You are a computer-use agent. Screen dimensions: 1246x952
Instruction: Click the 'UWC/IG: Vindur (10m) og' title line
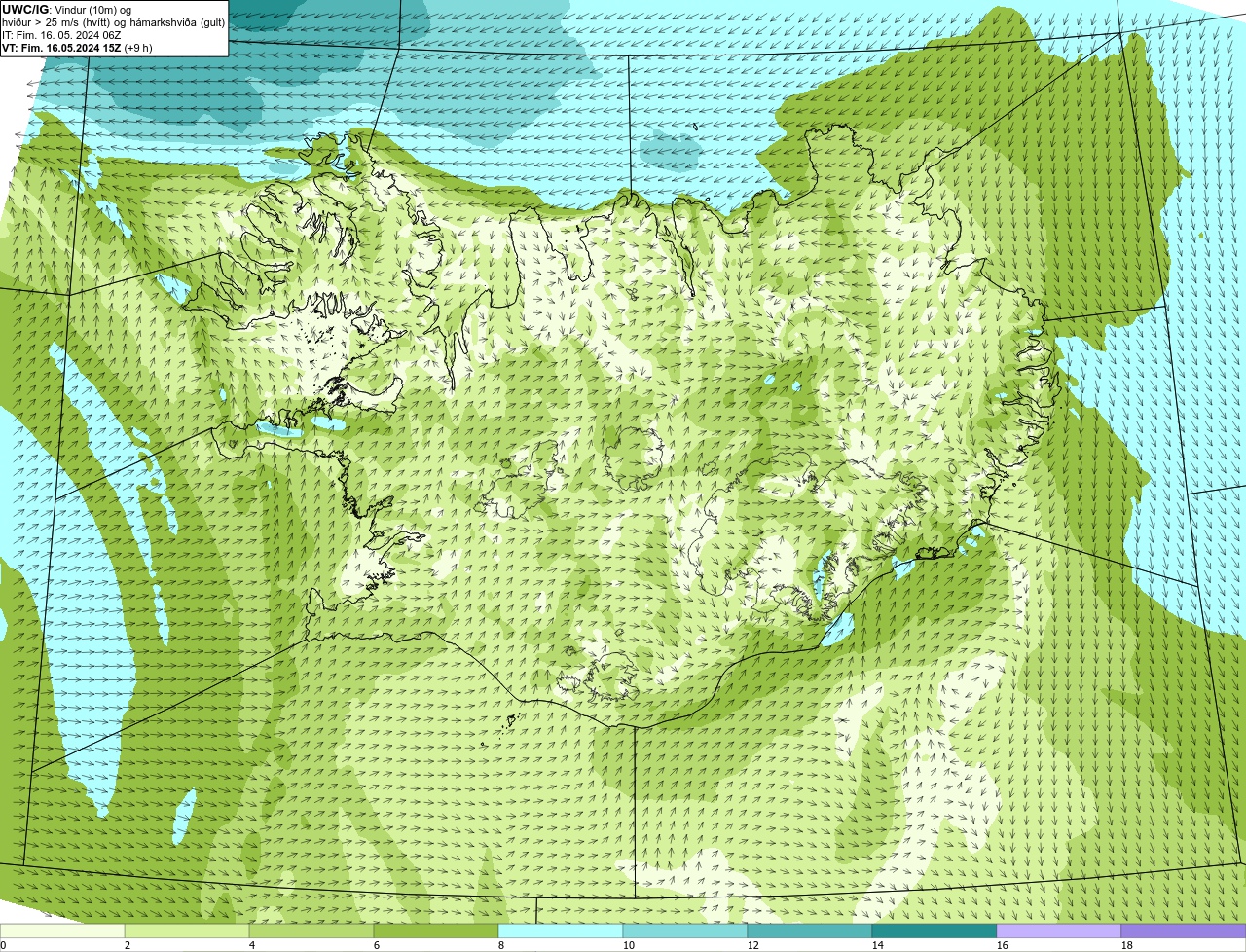[x=66, y=10]
